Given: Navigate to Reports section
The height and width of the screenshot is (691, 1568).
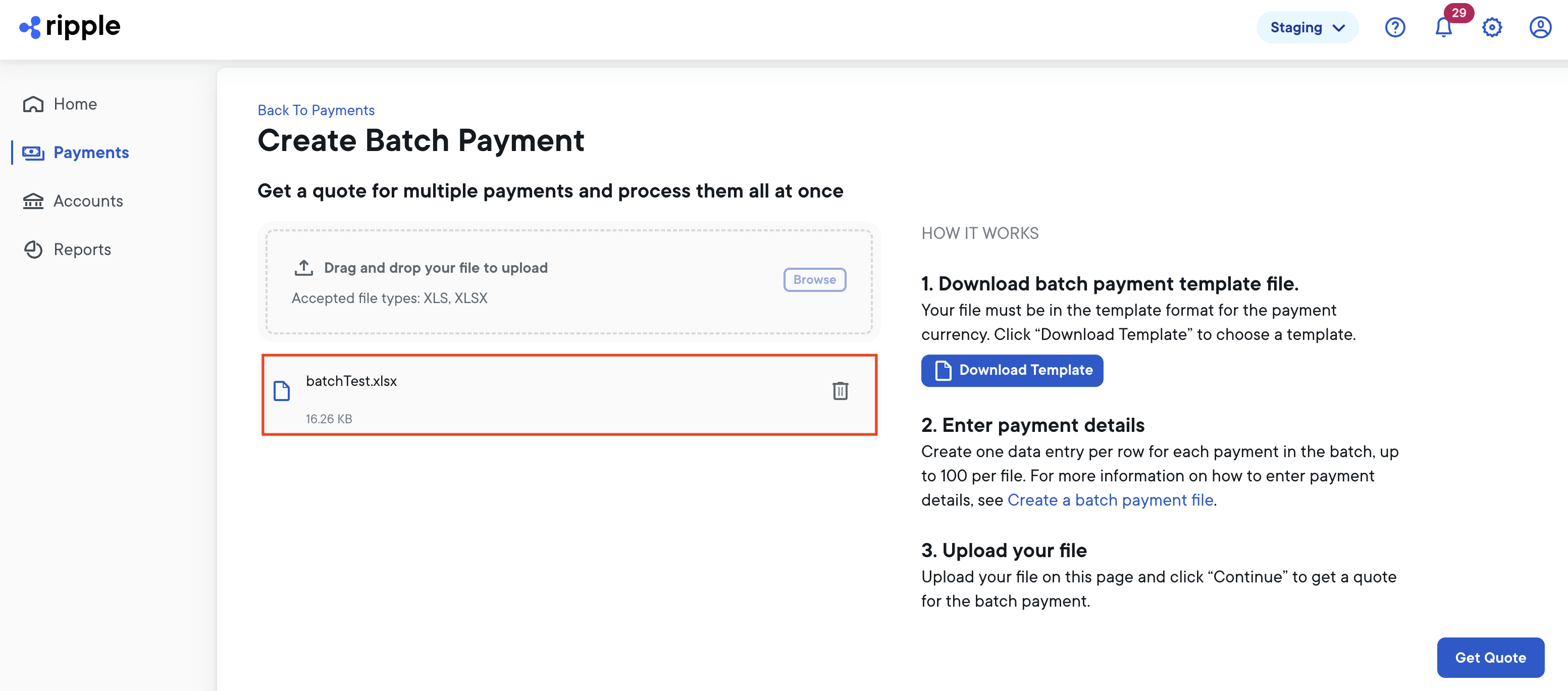Looking at the screenshot, I should tap(82, 249).
